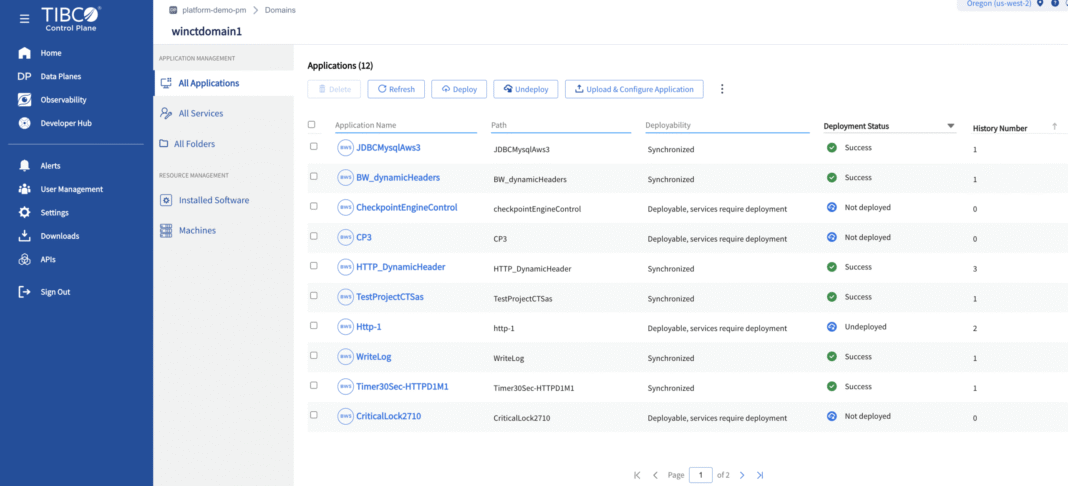This screenshot has width=1068, height=486.
Task: Click the Application Name filter field
Action: (406, 125)
